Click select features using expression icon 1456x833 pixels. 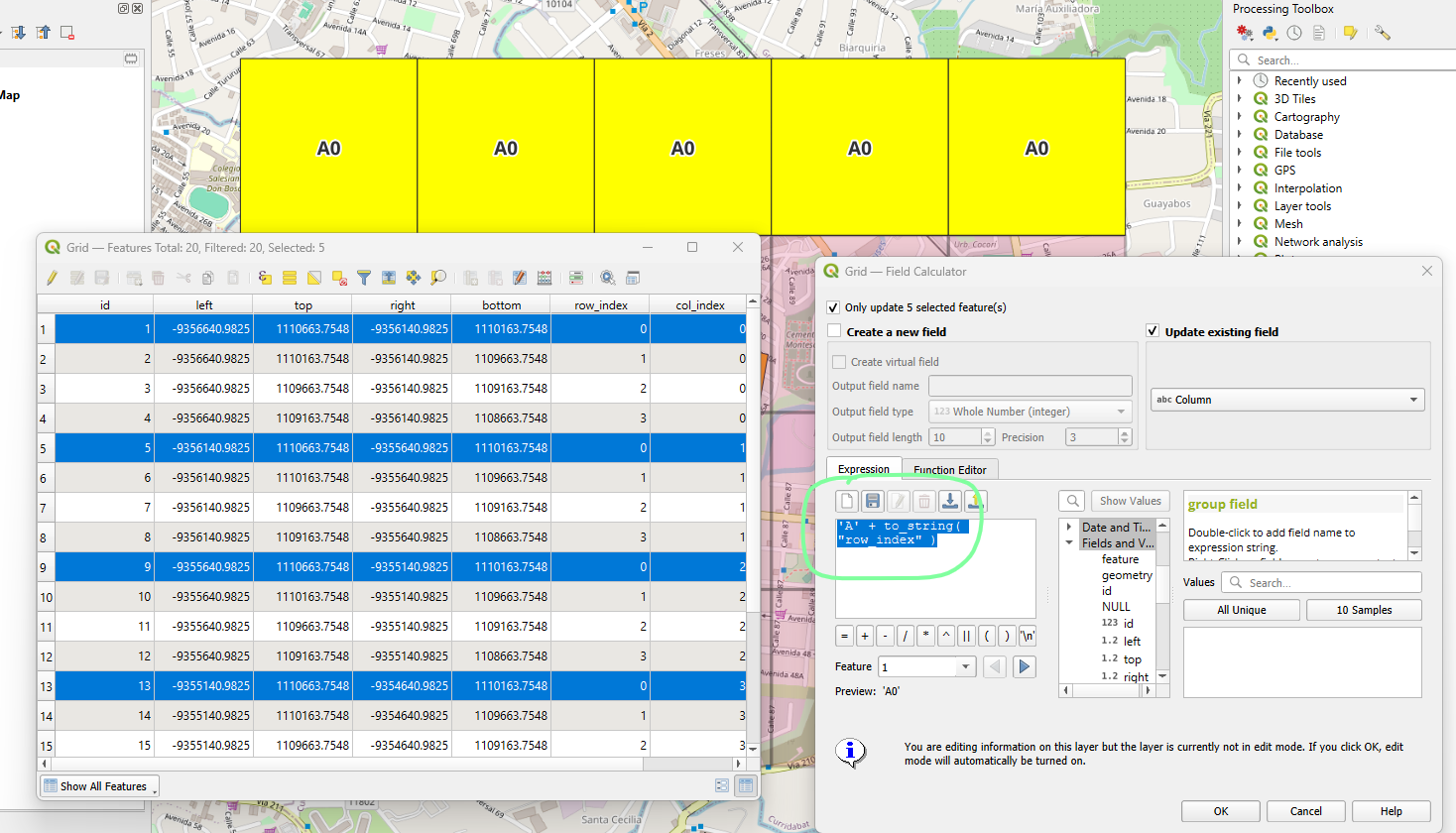(265, 278)
